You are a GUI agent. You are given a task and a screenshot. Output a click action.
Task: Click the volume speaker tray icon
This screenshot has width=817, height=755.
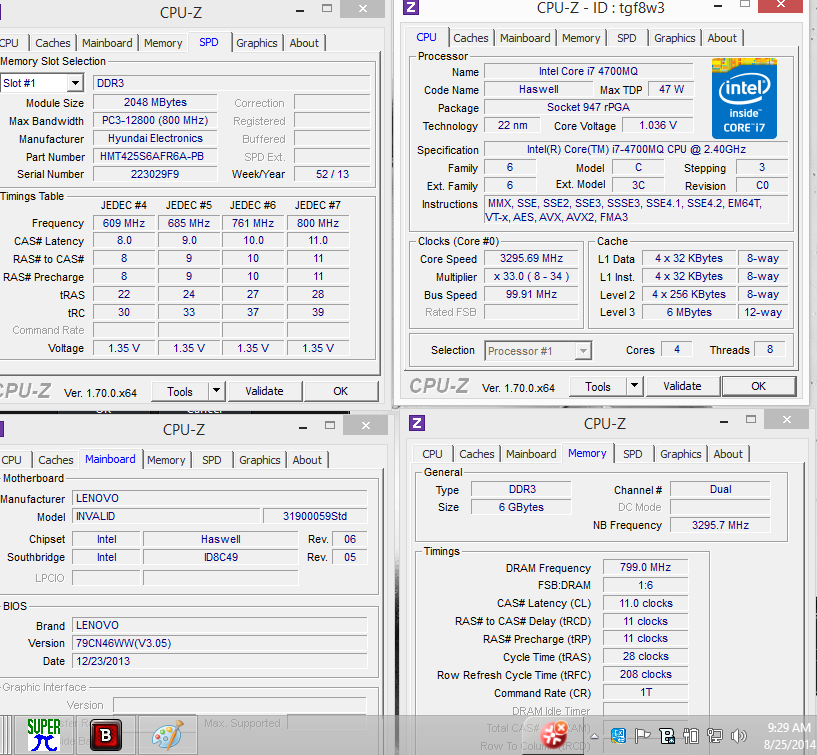click(x=738, y=736)
